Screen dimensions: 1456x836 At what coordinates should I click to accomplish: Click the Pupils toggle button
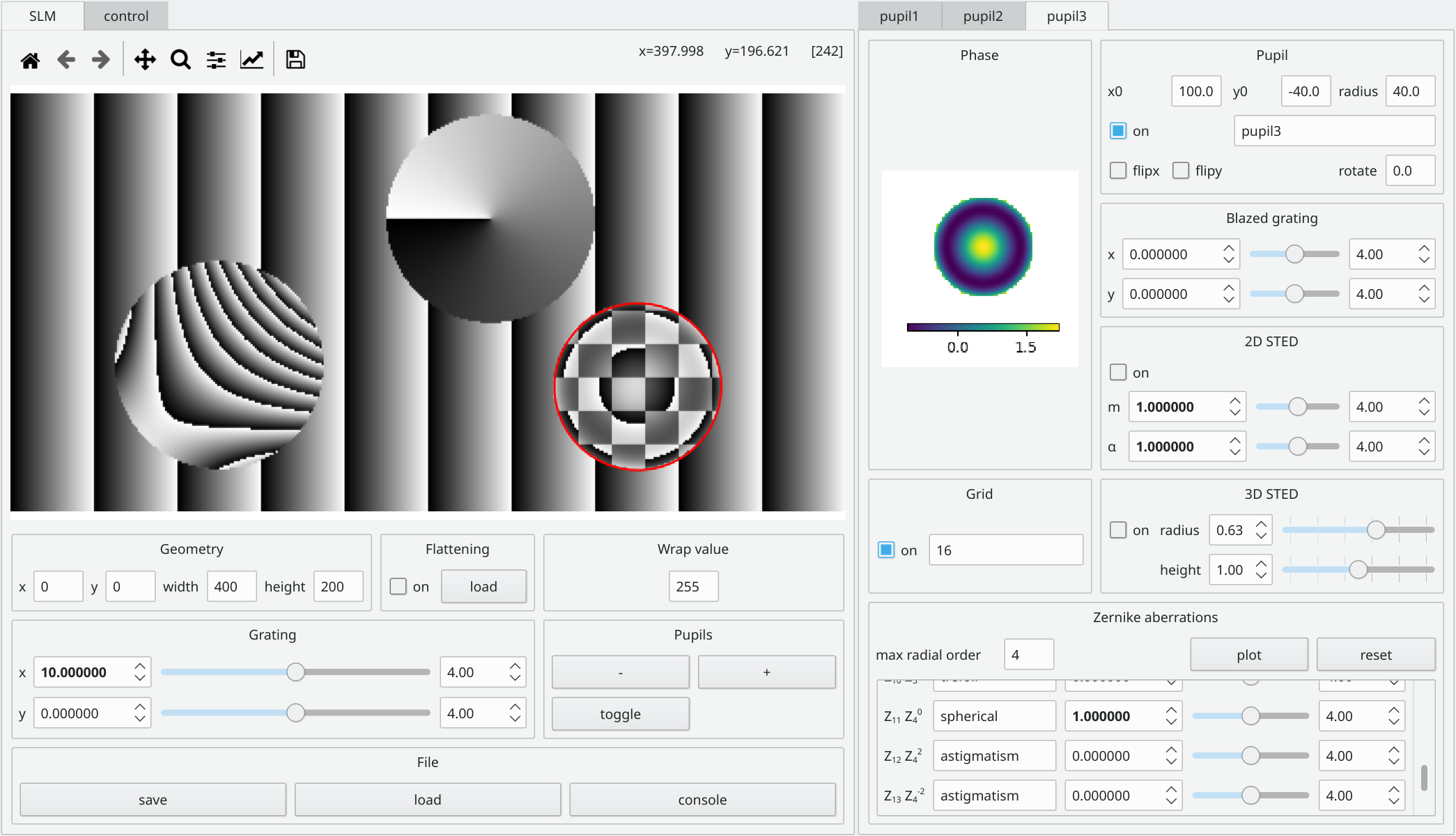coord(620,714)
